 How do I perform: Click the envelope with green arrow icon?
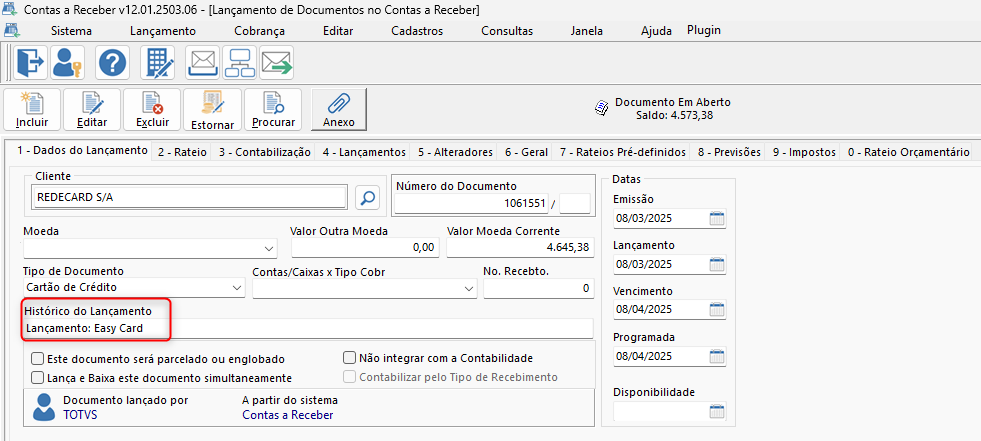coord(276,63)
